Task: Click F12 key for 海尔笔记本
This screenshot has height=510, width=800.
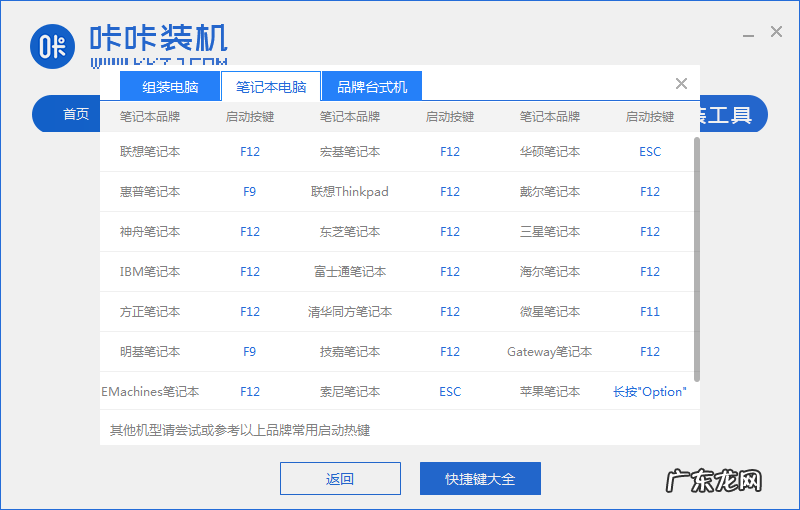Action: coord(650,272)
